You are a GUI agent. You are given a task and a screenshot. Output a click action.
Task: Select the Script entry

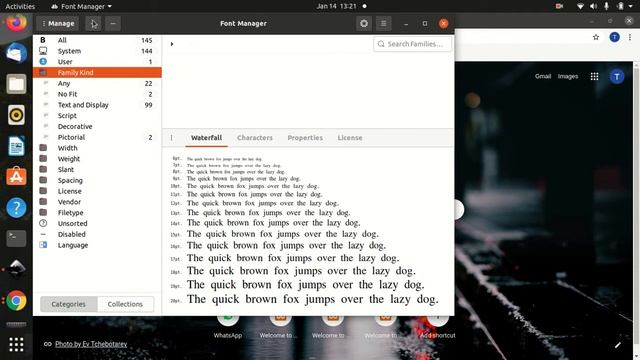[x=97, y=116]
